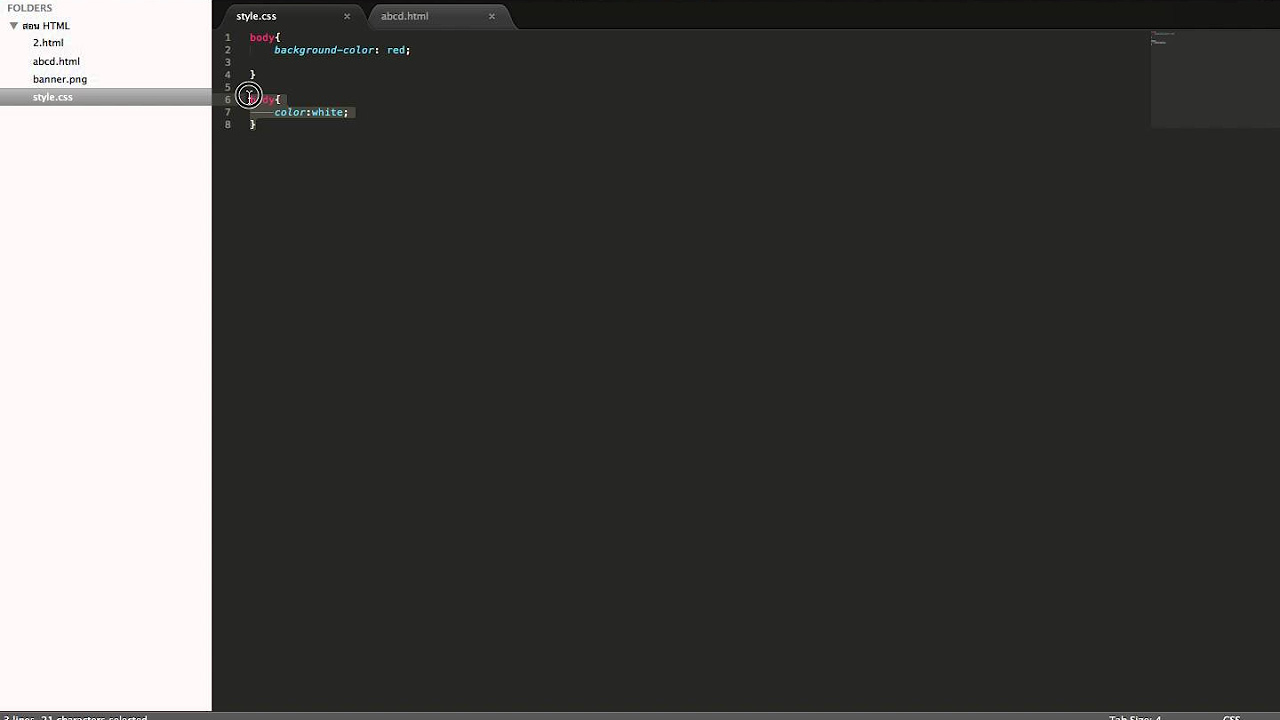Click the closing brace on line 8
This screenshot has height=720, width=1280.
(x=253, y=125)
